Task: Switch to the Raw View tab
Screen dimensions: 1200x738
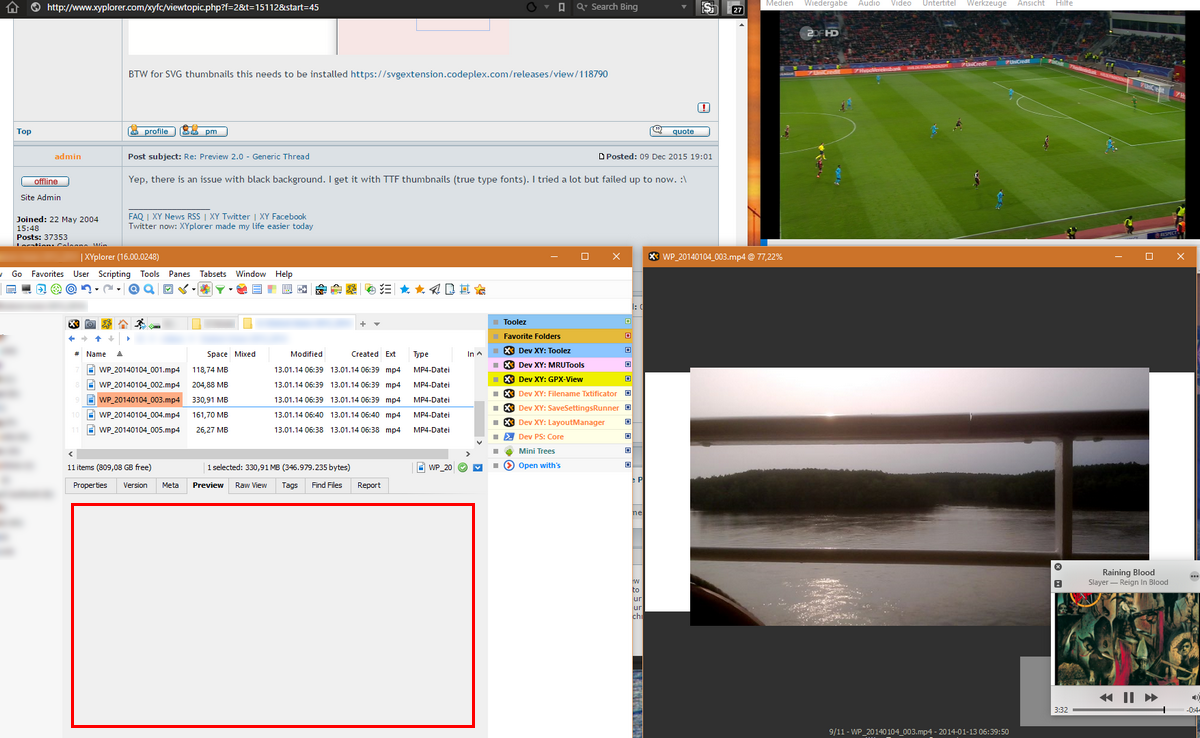Action: (x=250, y=485)
